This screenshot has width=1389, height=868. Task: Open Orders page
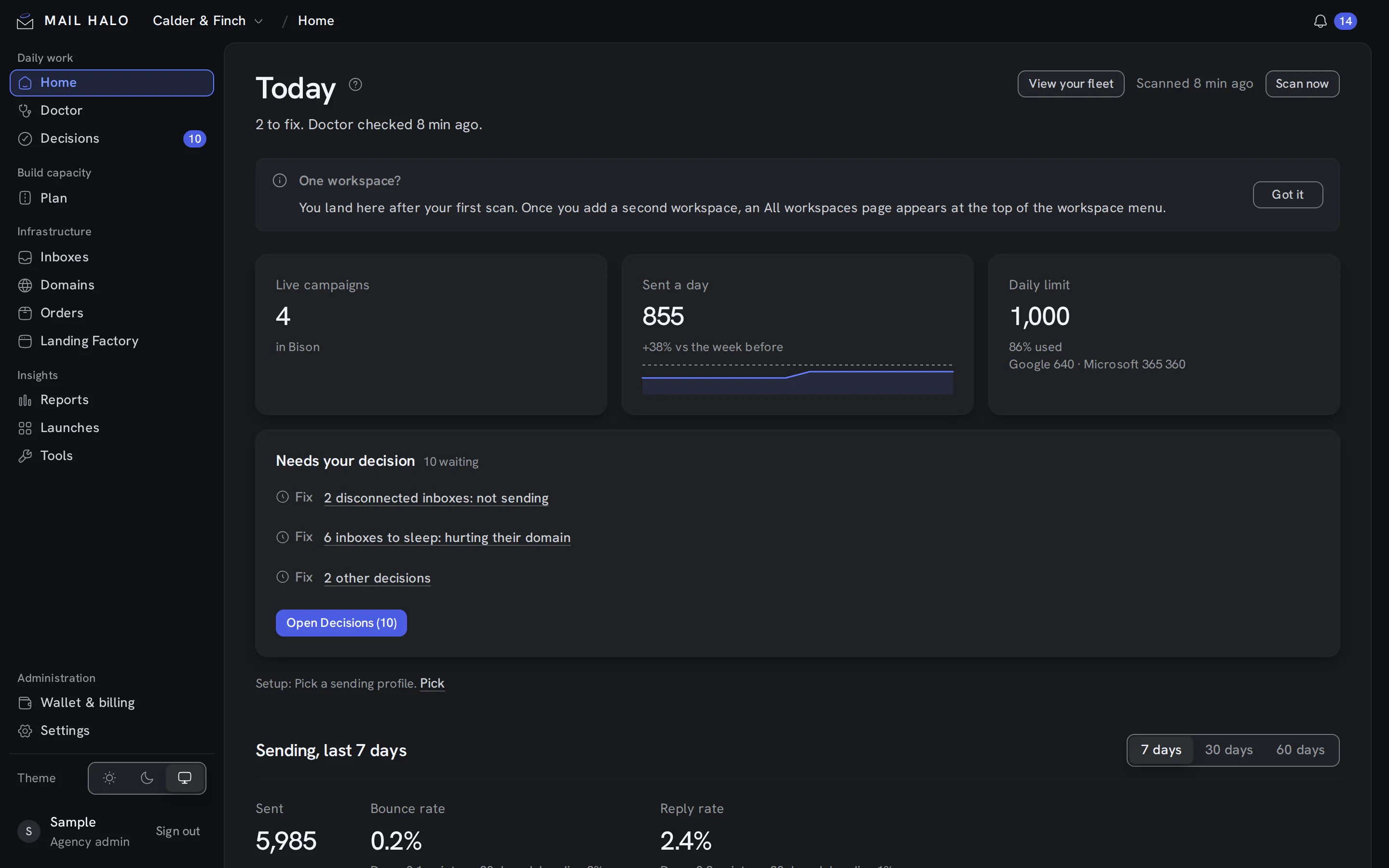tap(112, 313)
